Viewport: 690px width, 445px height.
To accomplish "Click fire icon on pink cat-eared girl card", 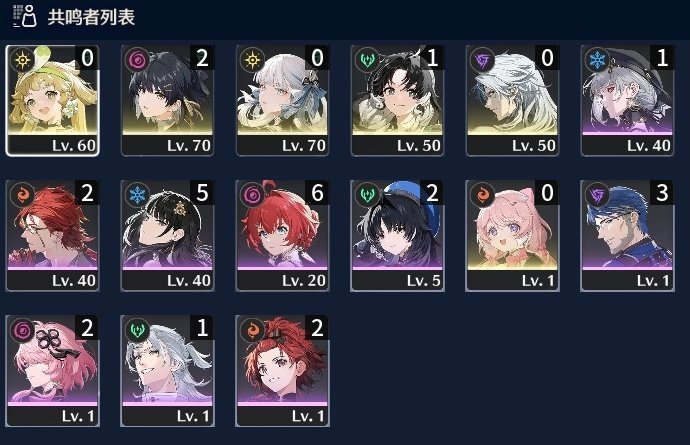I will pyautogui.click(x=482, y=195).
